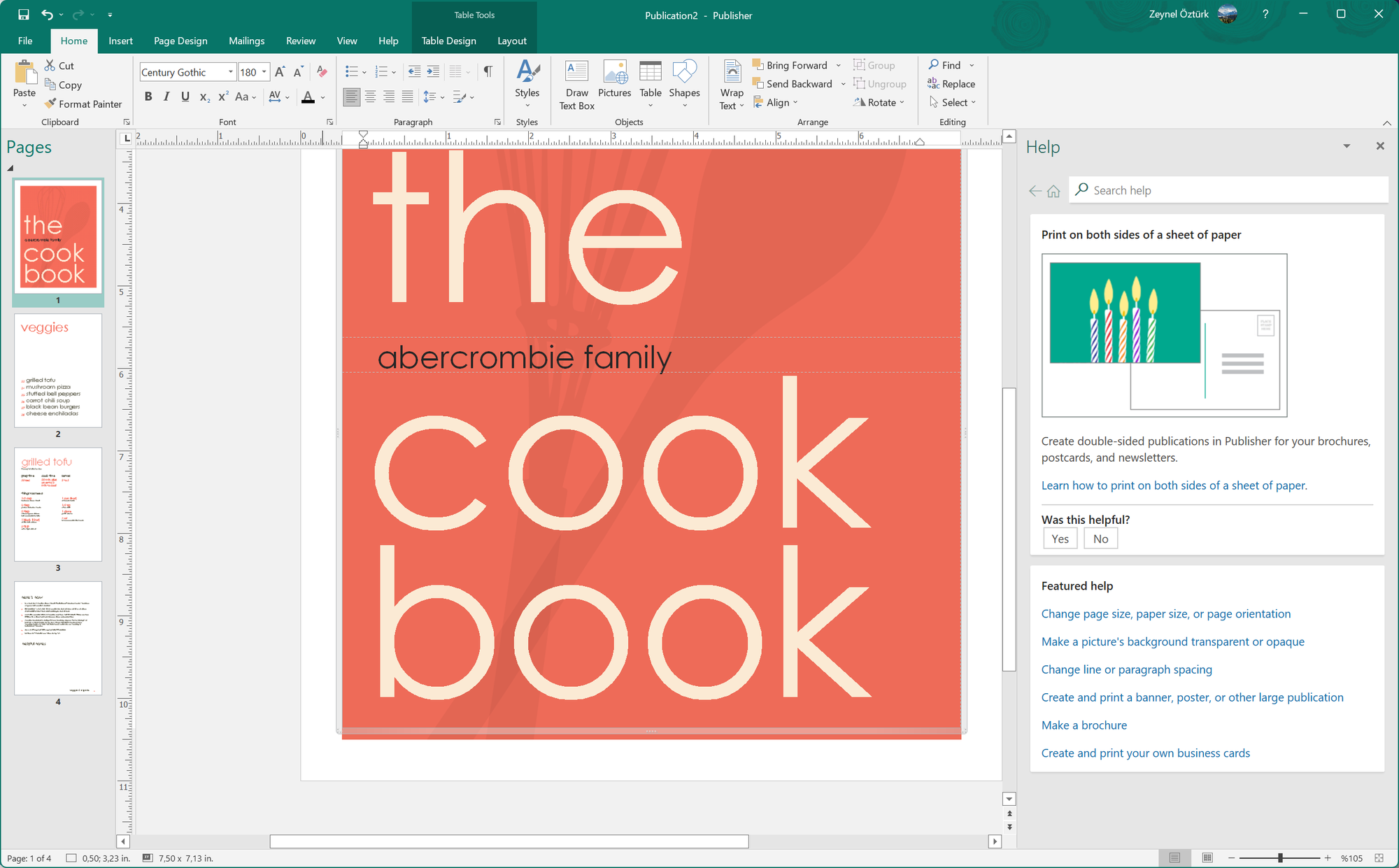This screenshot has width=1399, height=868.
Task: Toggle Underline formatting
Action: (185, 97)
